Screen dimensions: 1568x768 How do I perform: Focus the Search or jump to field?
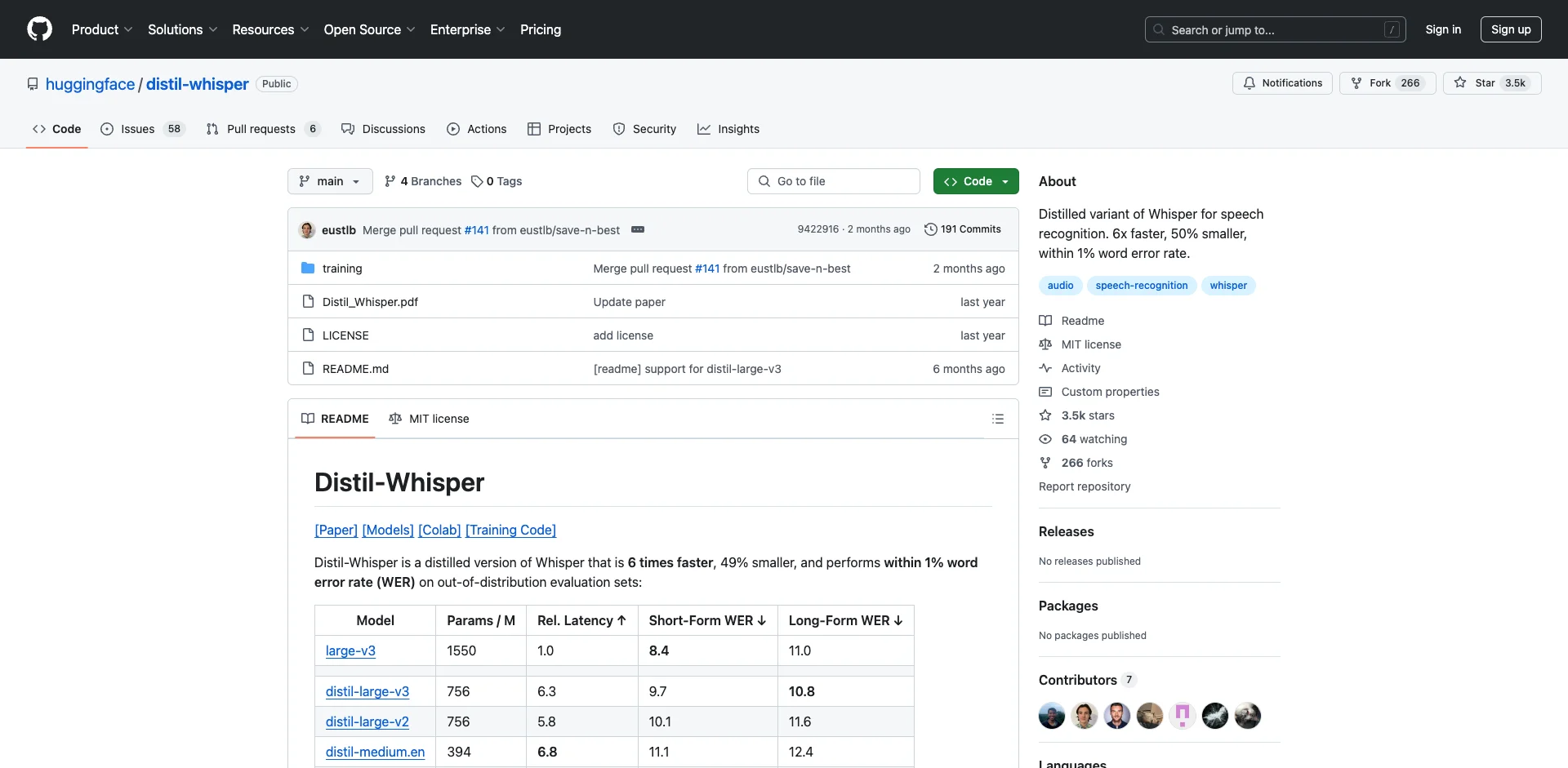click(1276, 29)
